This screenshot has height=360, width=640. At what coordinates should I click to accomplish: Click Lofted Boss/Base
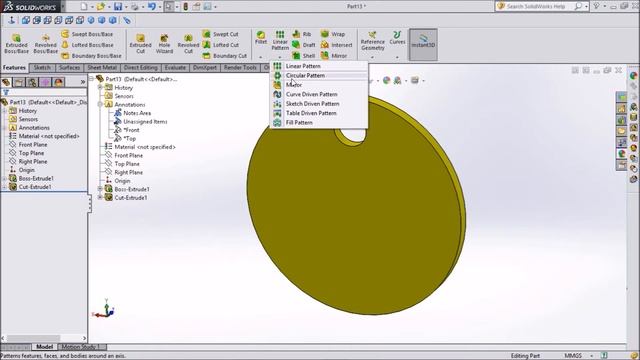point(87,45)
